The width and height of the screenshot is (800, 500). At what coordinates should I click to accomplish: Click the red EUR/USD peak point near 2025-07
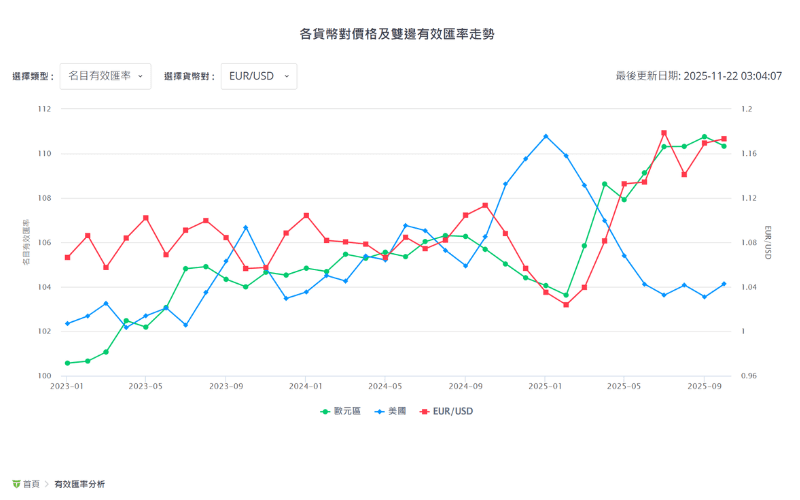point(664,133)
